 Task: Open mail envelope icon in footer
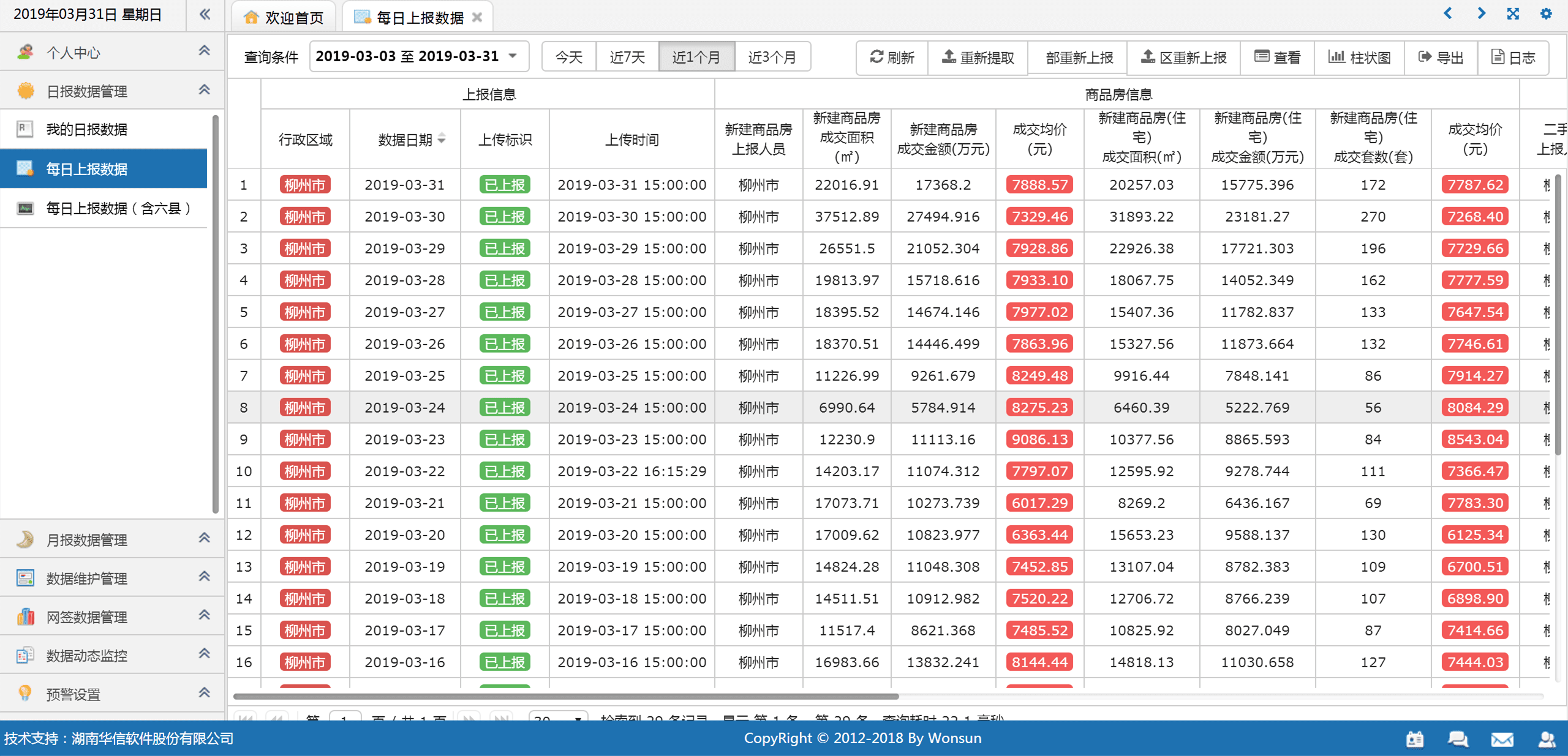1502,739
